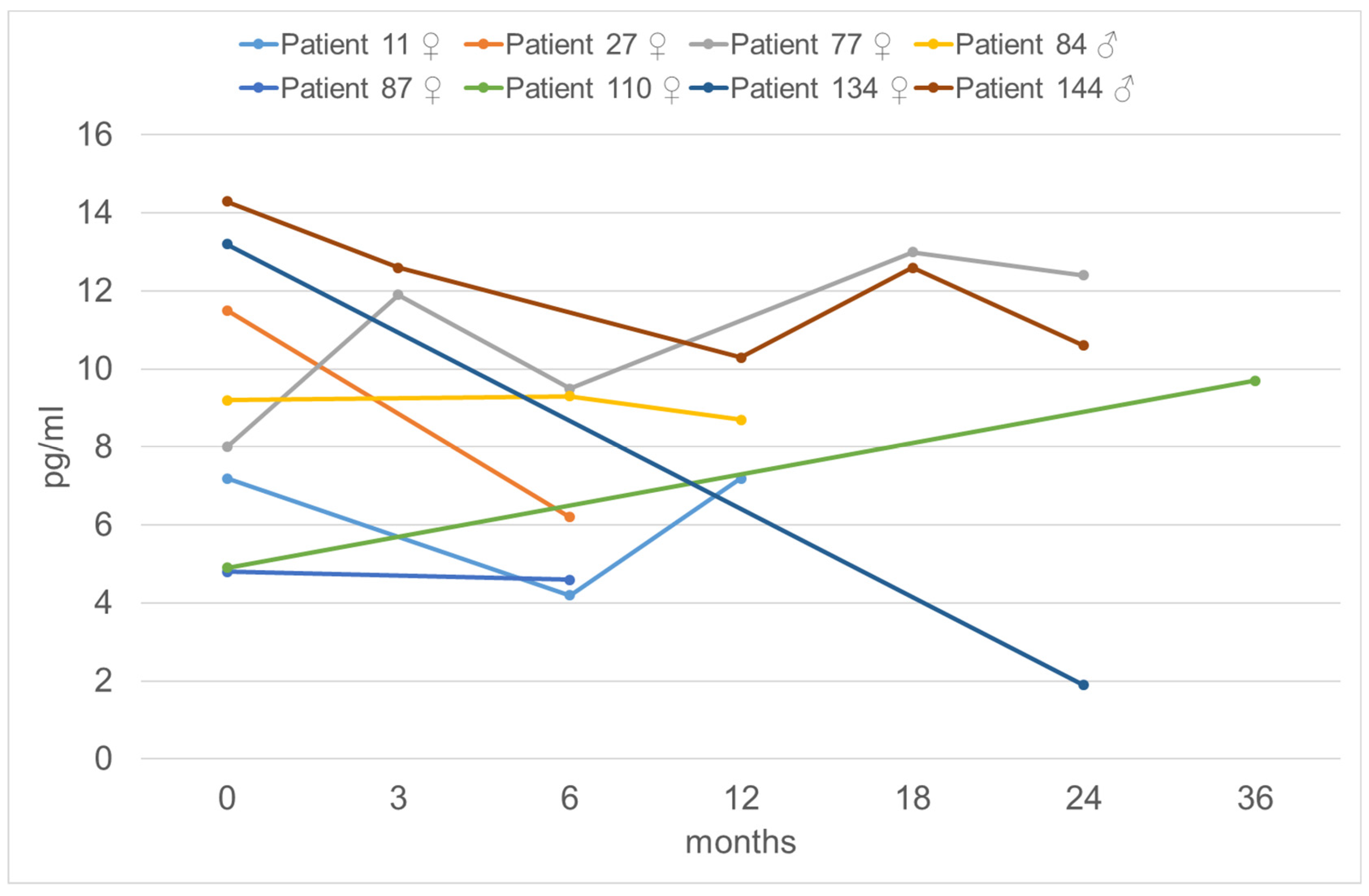The image size is (1369, 896).
Task: Select the Patient 87 legend label
Action: pyautogui.click(x=346, y=88)
